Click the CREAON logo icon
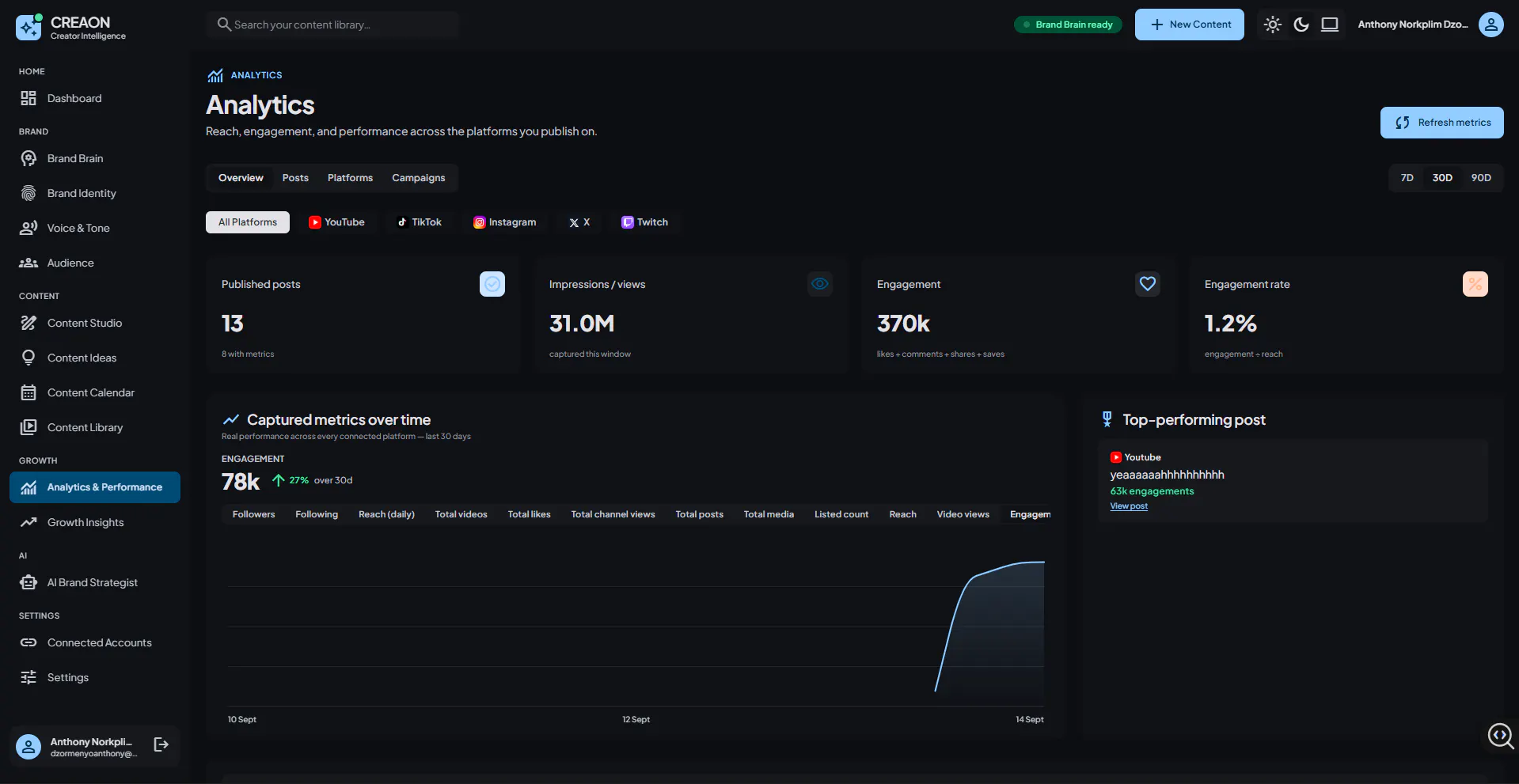Image resolution: width=1519 pixels, height=784 pixels. click(x=28, y=27)
